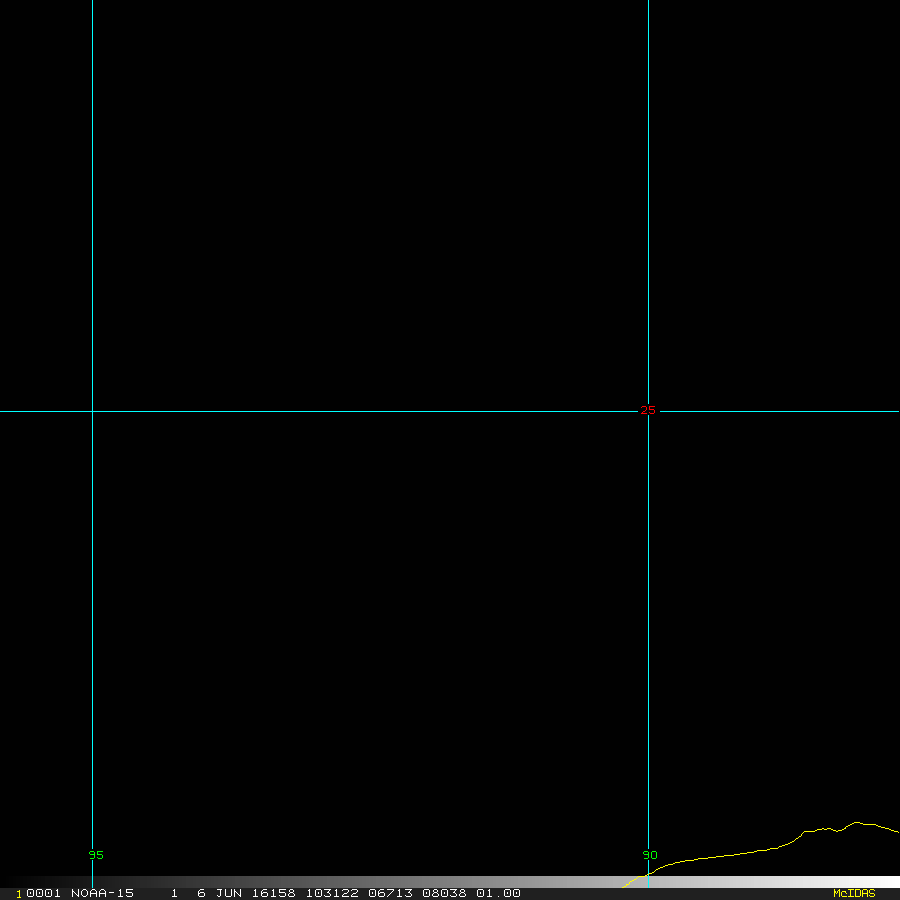Click the 01.00 resolution value

click(498, 893)
